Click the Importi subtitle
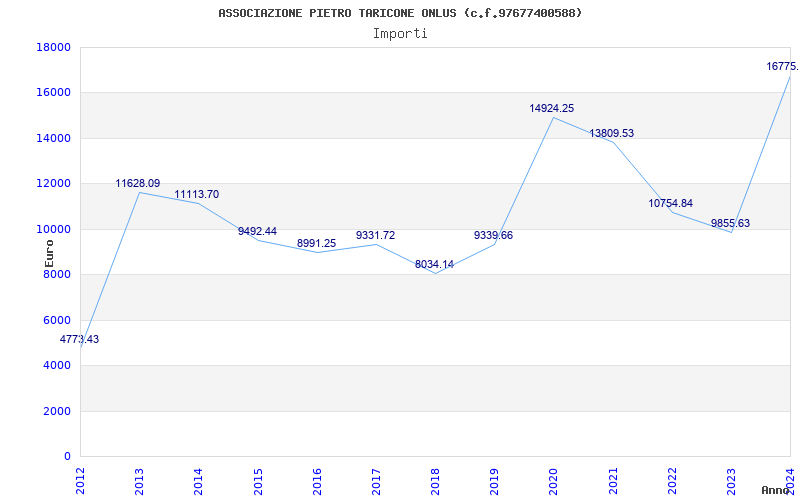The width and height of the screenshot is (800, 500). [x=400, y=34]
